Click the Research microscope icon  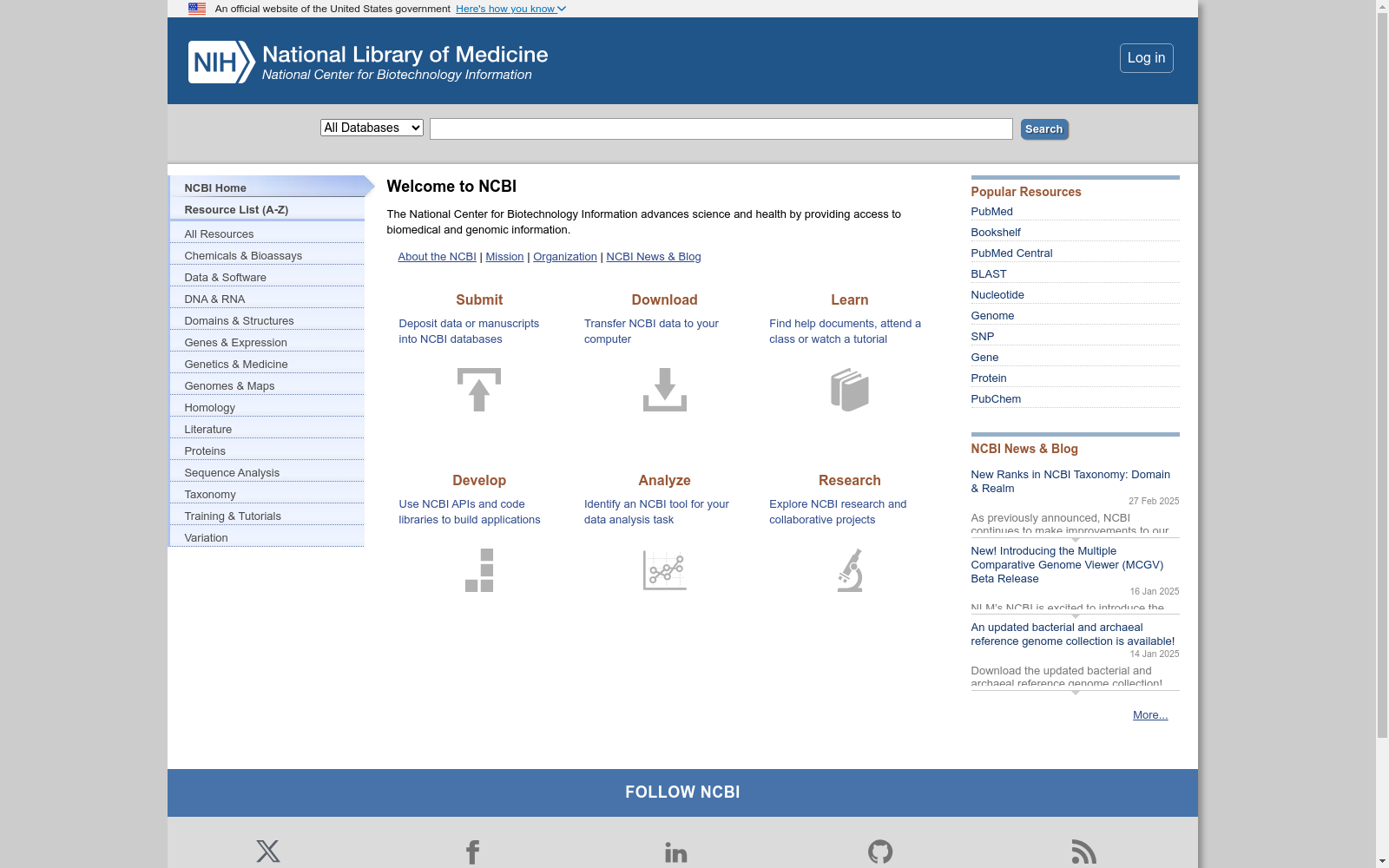pyautogui.click(x=850, y=570)
